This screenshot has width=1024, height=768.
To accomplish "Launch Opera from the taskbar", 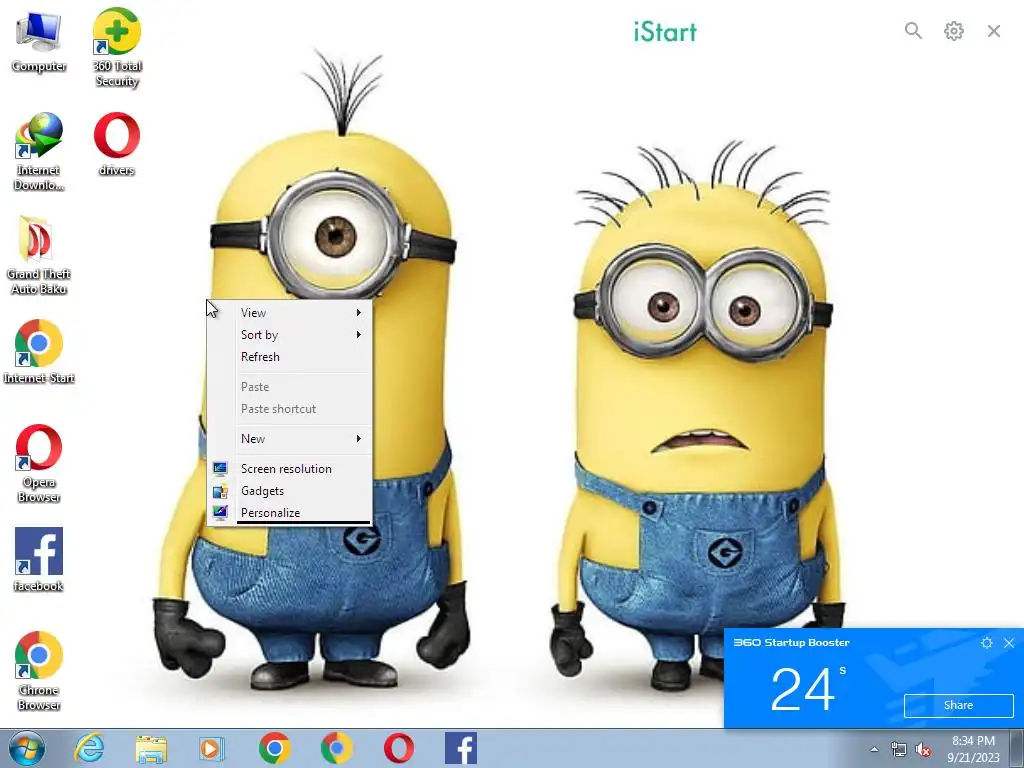I will 398,748.
